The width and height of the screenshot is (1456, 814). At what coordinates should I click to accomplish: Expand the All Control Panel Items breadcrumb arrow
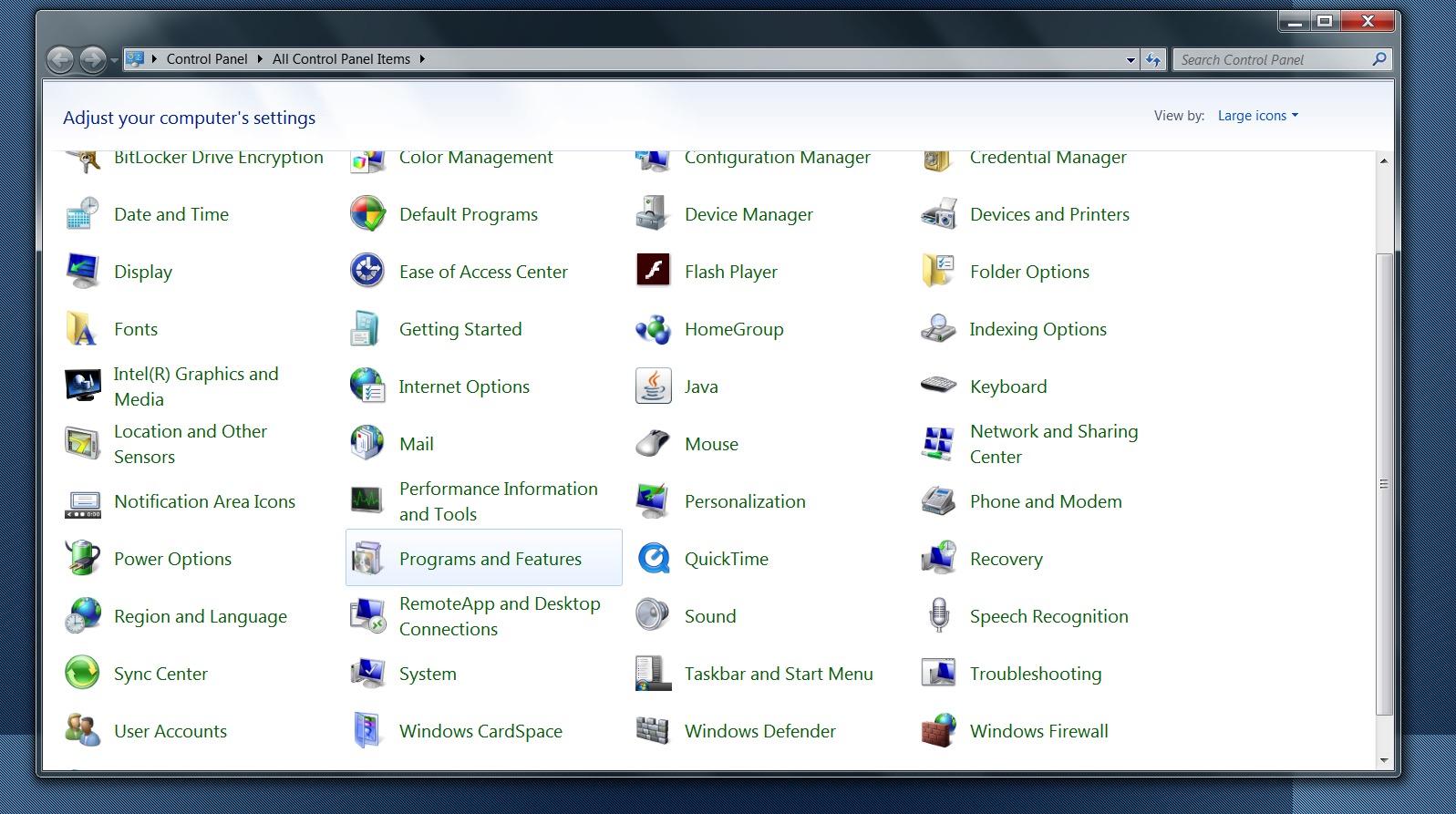[422, 59]
